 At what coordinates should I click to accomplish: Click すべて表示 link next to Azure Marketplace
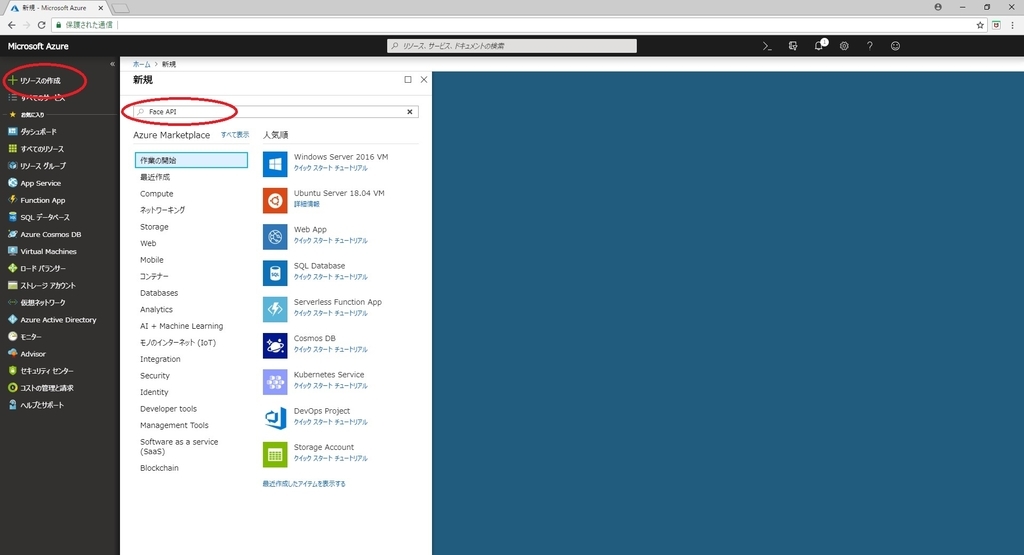pos(234,135)
